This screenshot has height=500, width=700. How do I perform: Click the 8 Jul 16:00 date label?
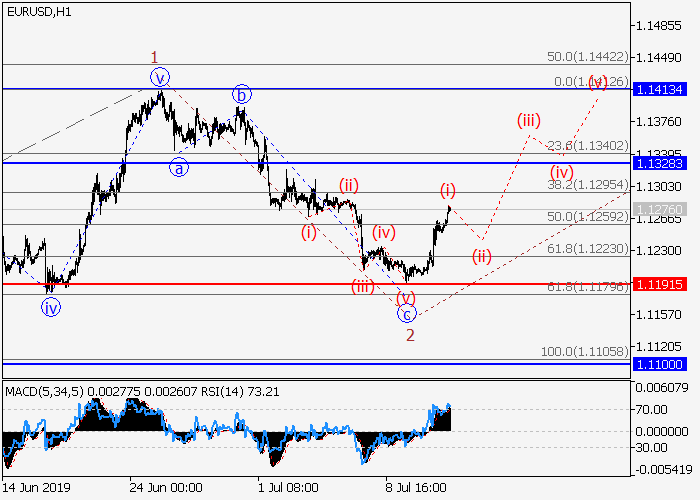point(419,488)
